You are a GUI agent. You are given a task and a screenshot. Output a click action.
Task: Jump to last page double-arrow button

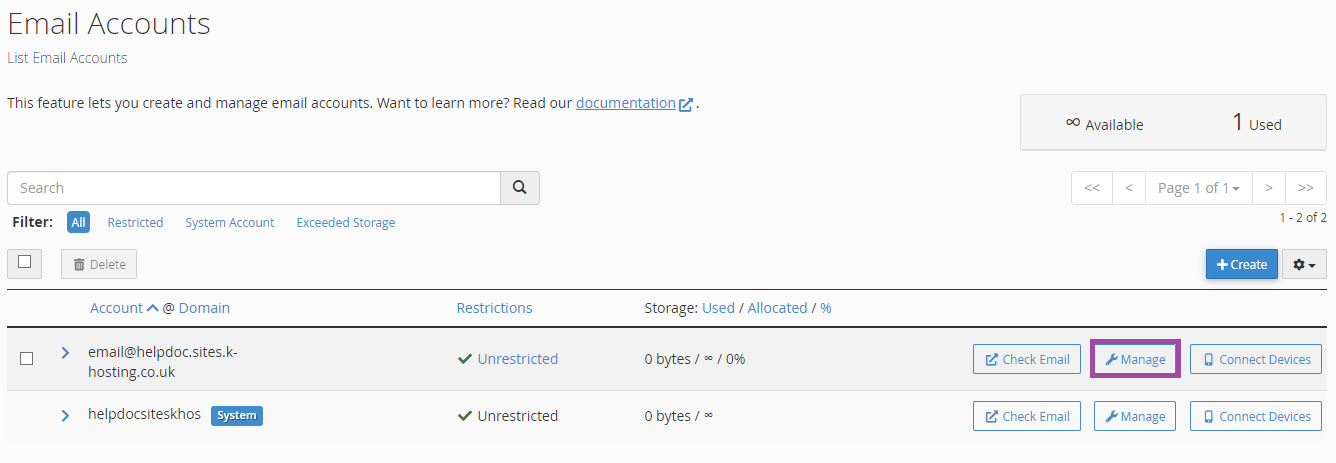1306,188
